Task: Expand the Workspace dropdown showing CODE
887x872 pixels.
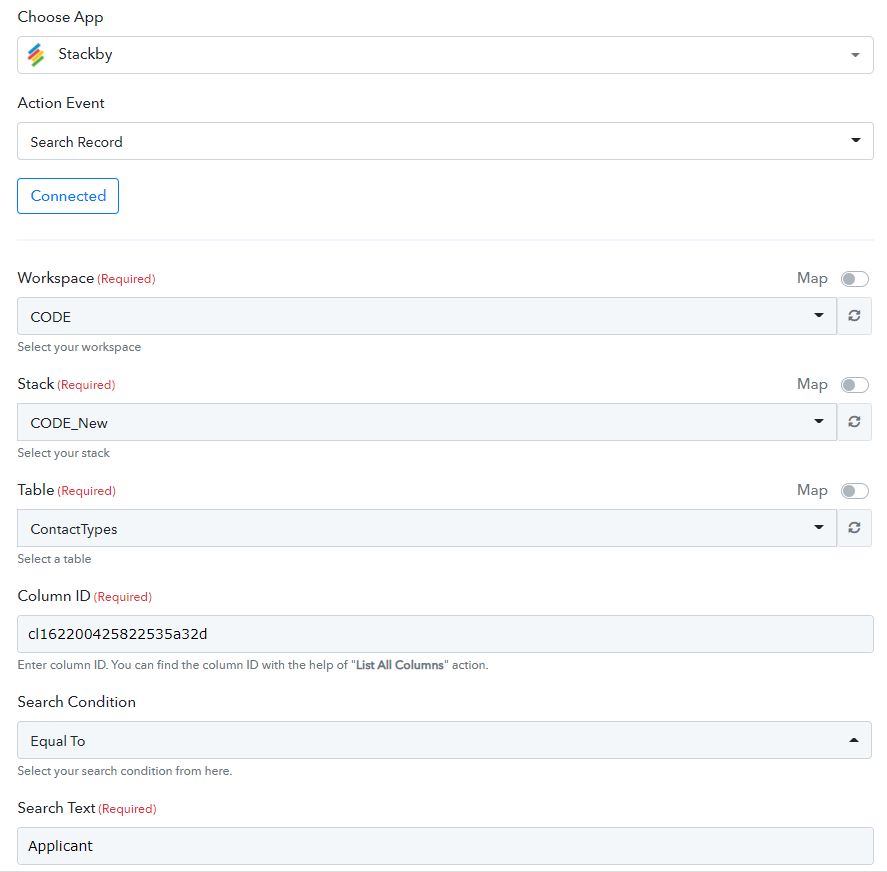Action: click(x=427, y=316)
